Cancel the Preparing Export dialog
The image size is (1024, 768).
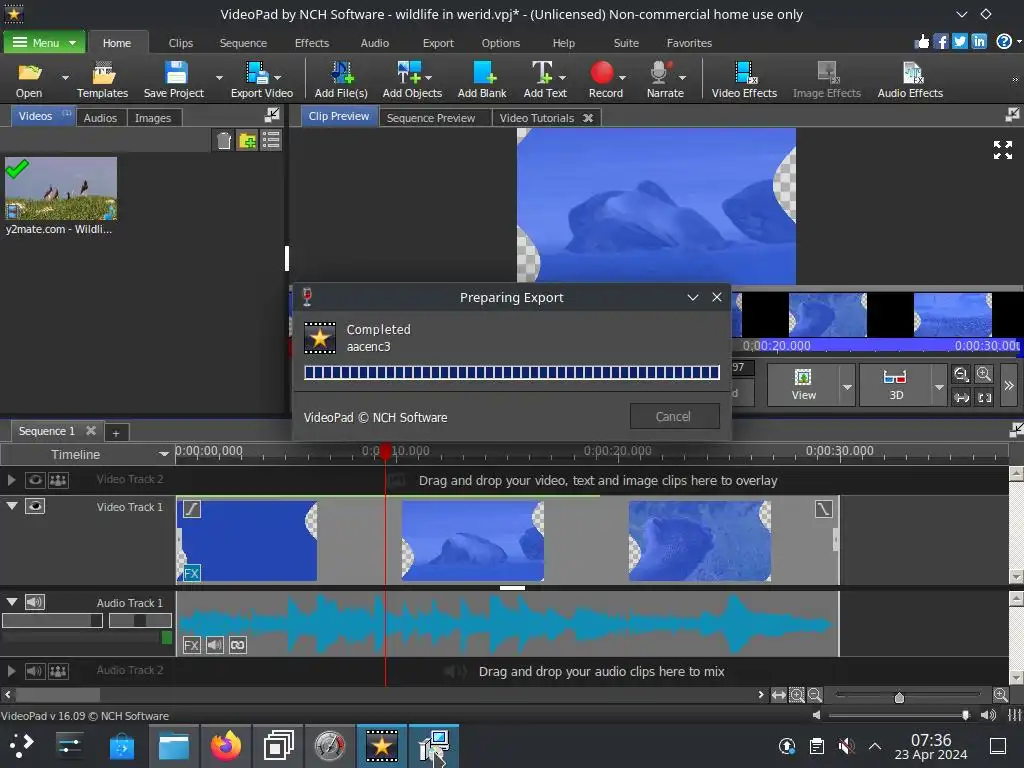pos(674,416)
